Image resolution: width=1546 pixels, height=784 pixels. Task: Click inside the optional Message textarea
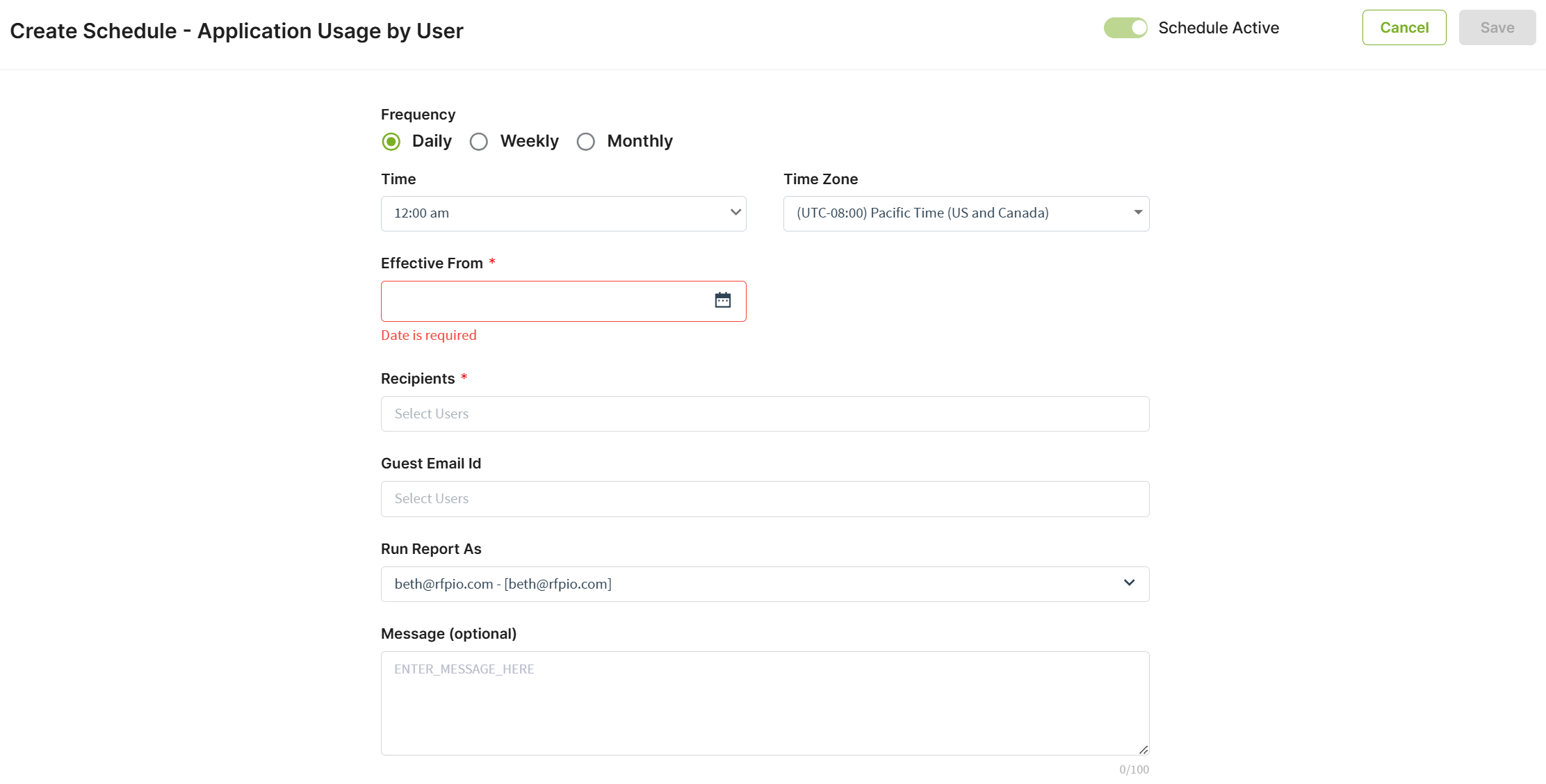pyautogui.click(x=765, y=703)
